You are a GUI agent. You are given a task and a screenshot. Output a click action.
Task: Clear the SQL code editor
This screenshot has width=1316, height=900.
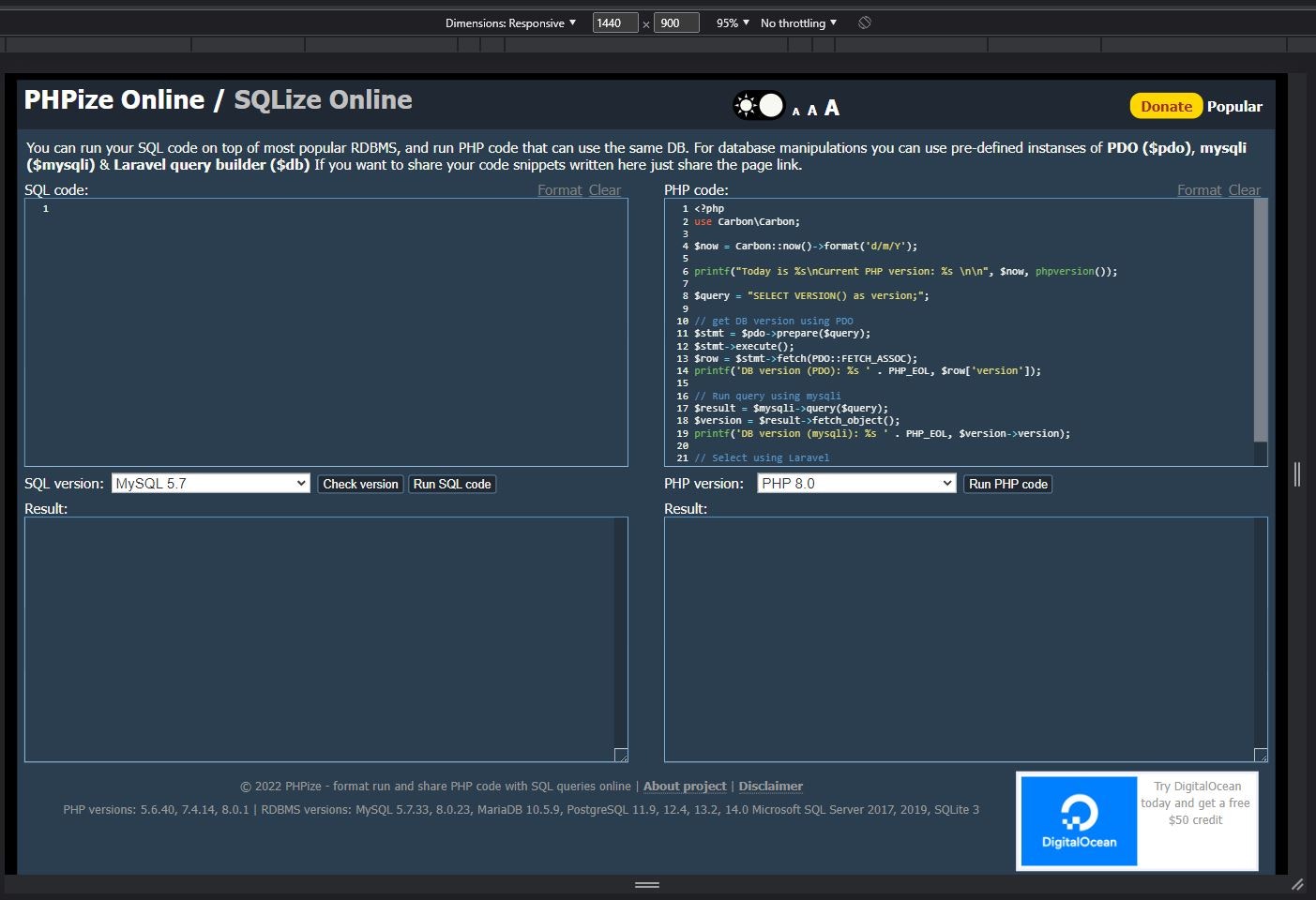605,189
